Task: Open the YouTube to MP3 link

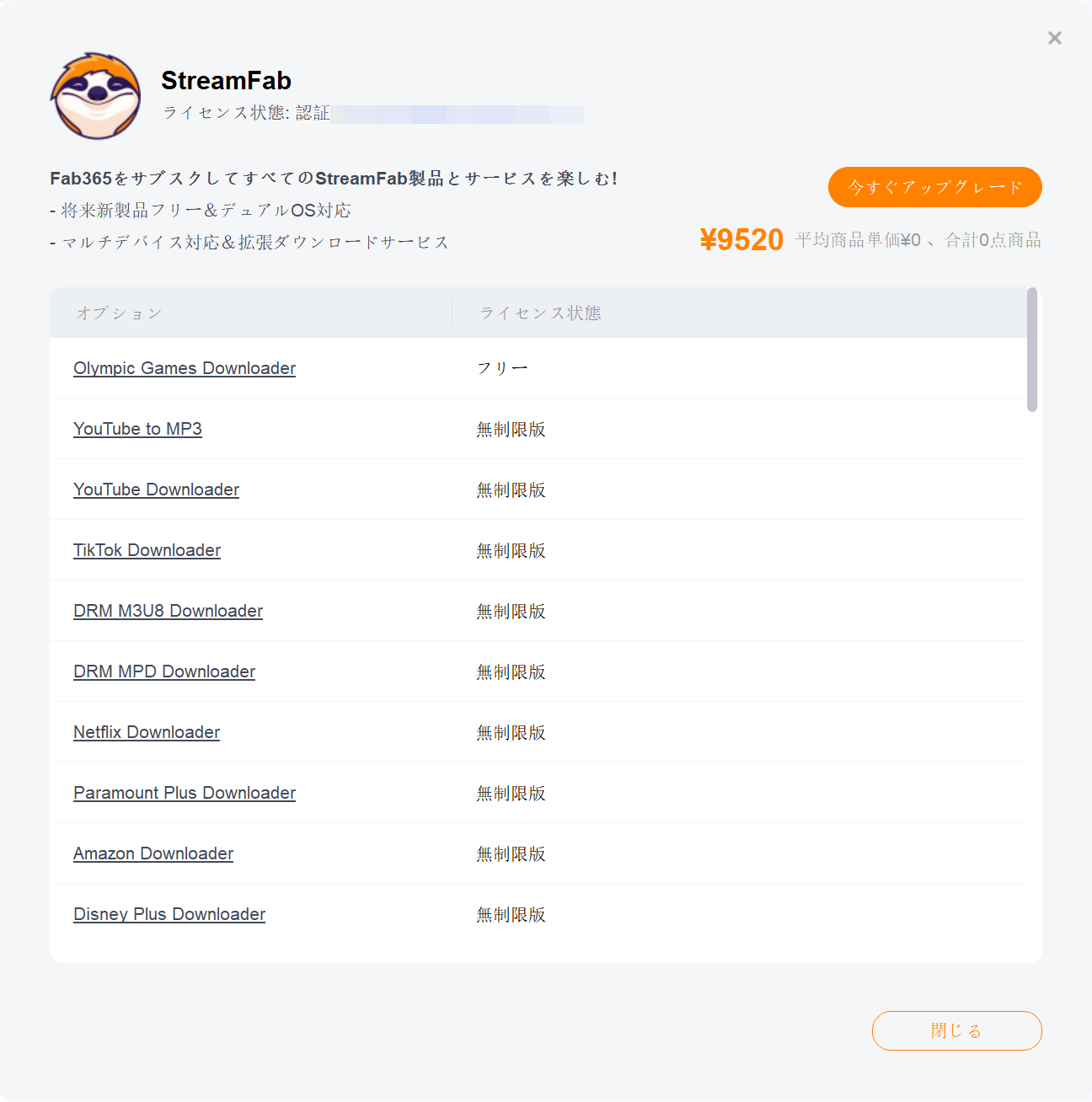Action: click(137, 429)
